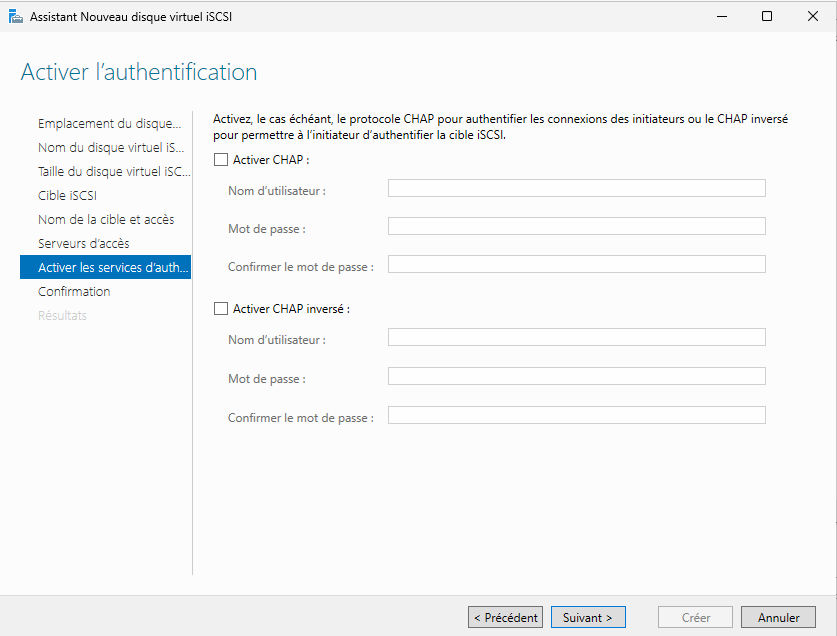Go to Nom de la cible et accès
The width and height of the screenshot is (837, 636).
[x=105, y=219]
